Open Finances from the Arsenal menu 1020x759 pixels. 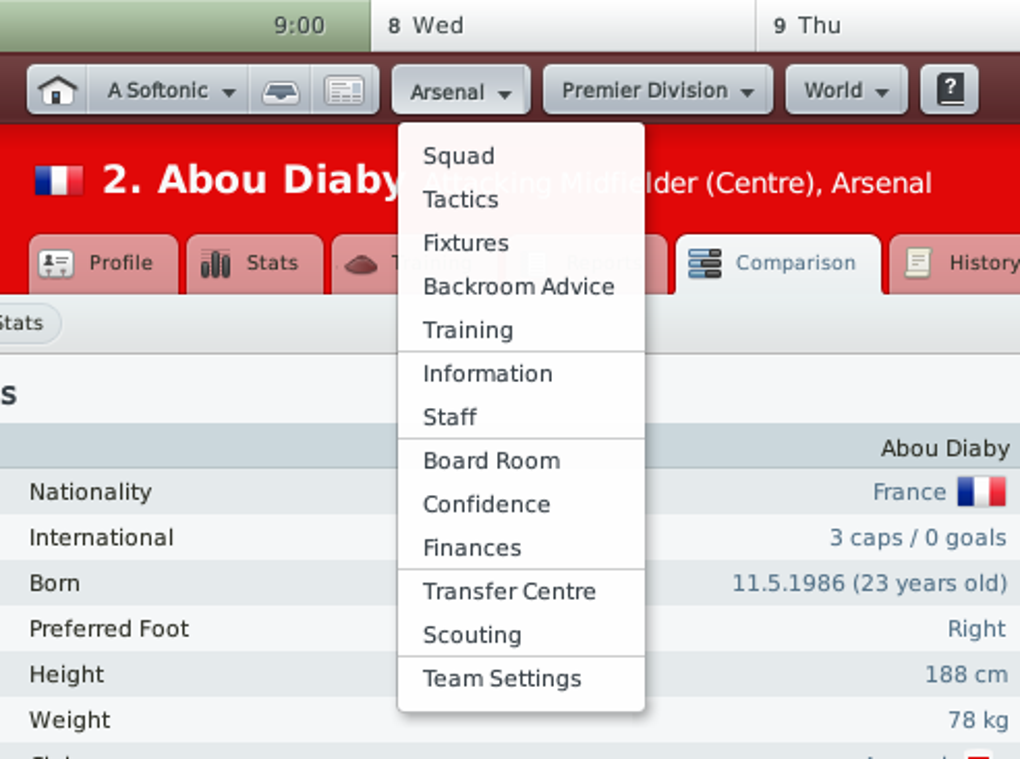click(472, 548)
